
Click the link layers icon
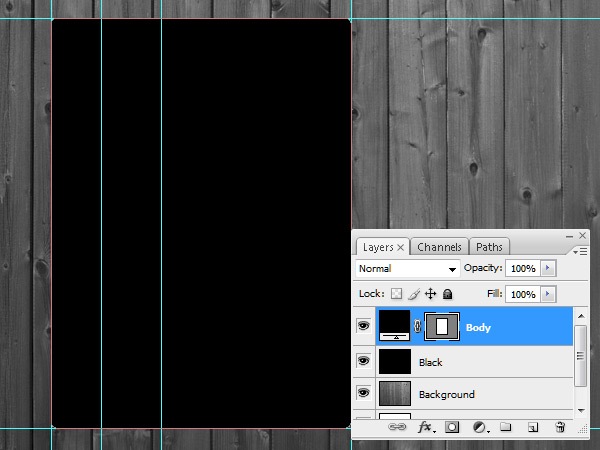tap(396, 427)
